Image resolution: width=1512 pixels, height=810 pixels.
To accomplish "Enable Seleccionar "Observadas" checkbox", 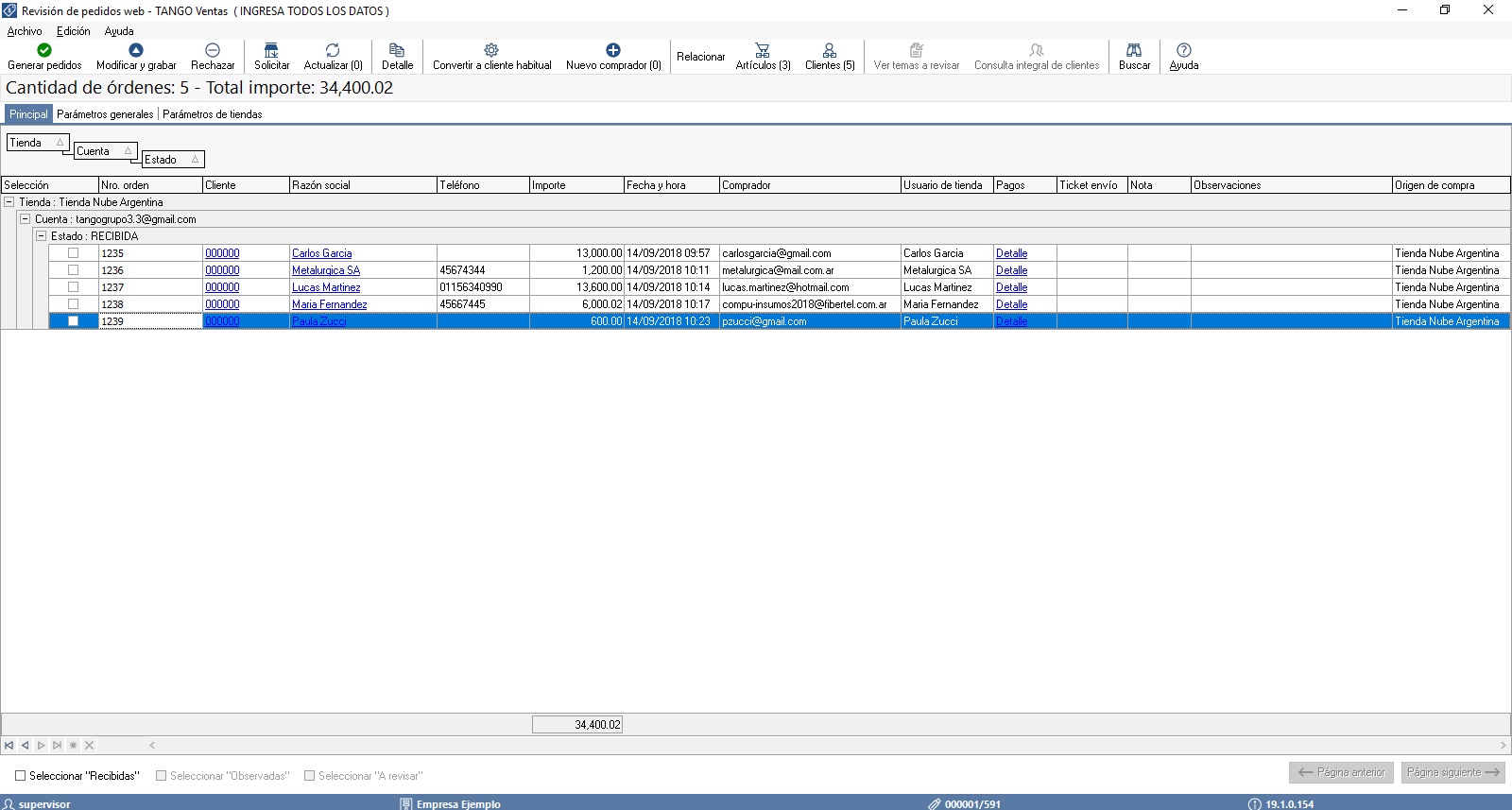I will click(x=161, y=776).
